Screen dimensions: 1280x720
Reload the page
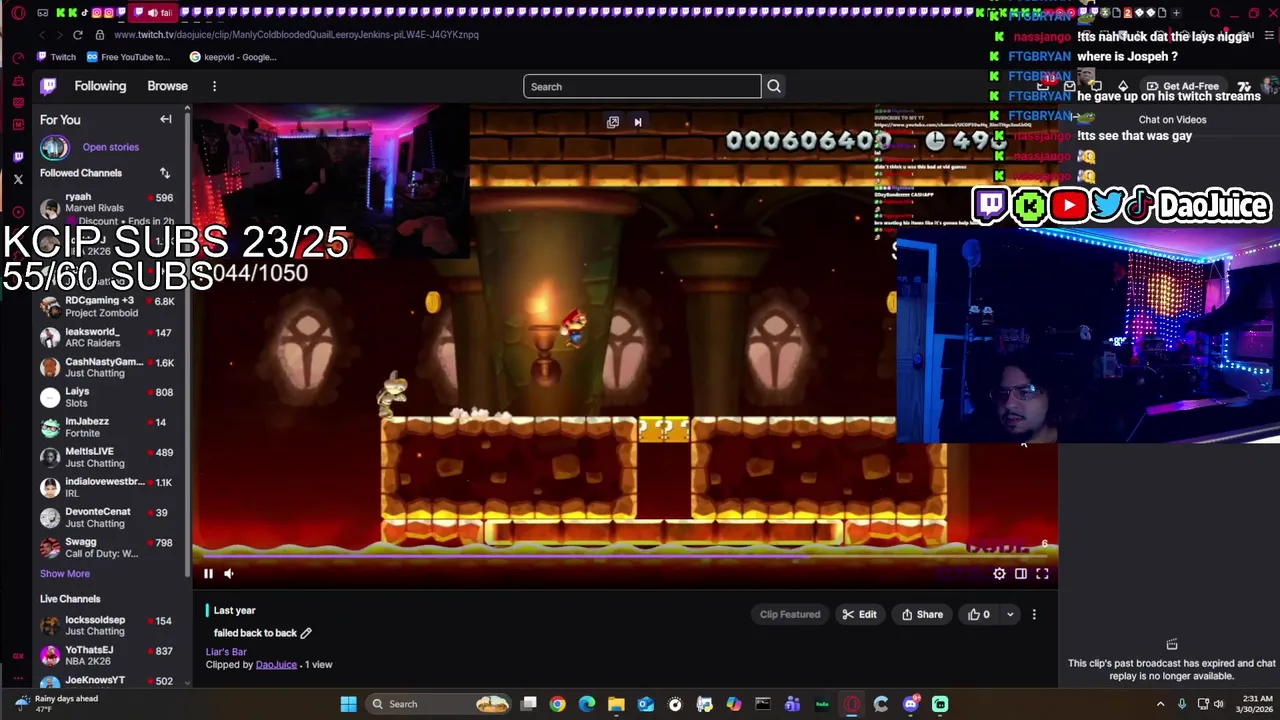[x=77, y=34]
